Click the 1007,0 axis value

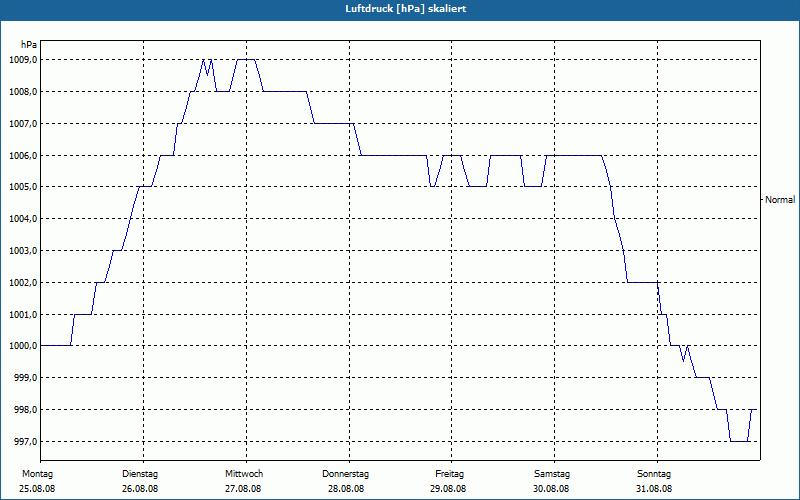[23, 123]
